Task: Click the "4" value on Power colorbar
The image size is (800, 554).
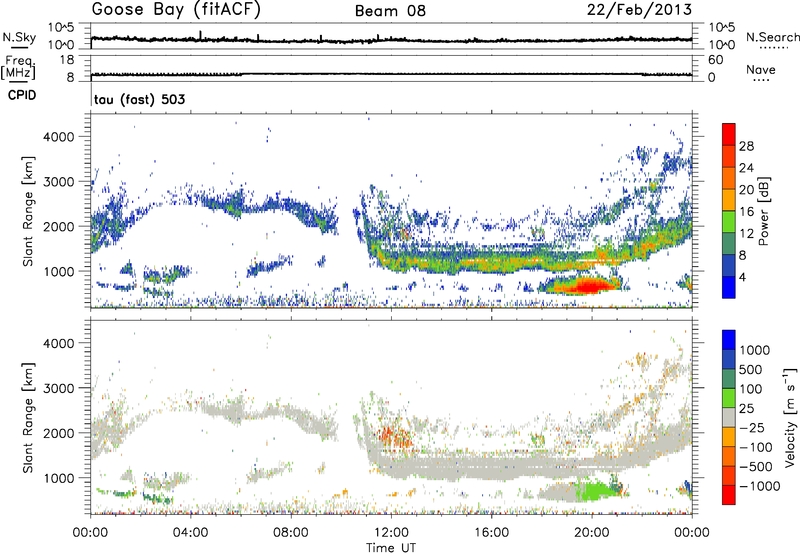Action: coord(742,278)
